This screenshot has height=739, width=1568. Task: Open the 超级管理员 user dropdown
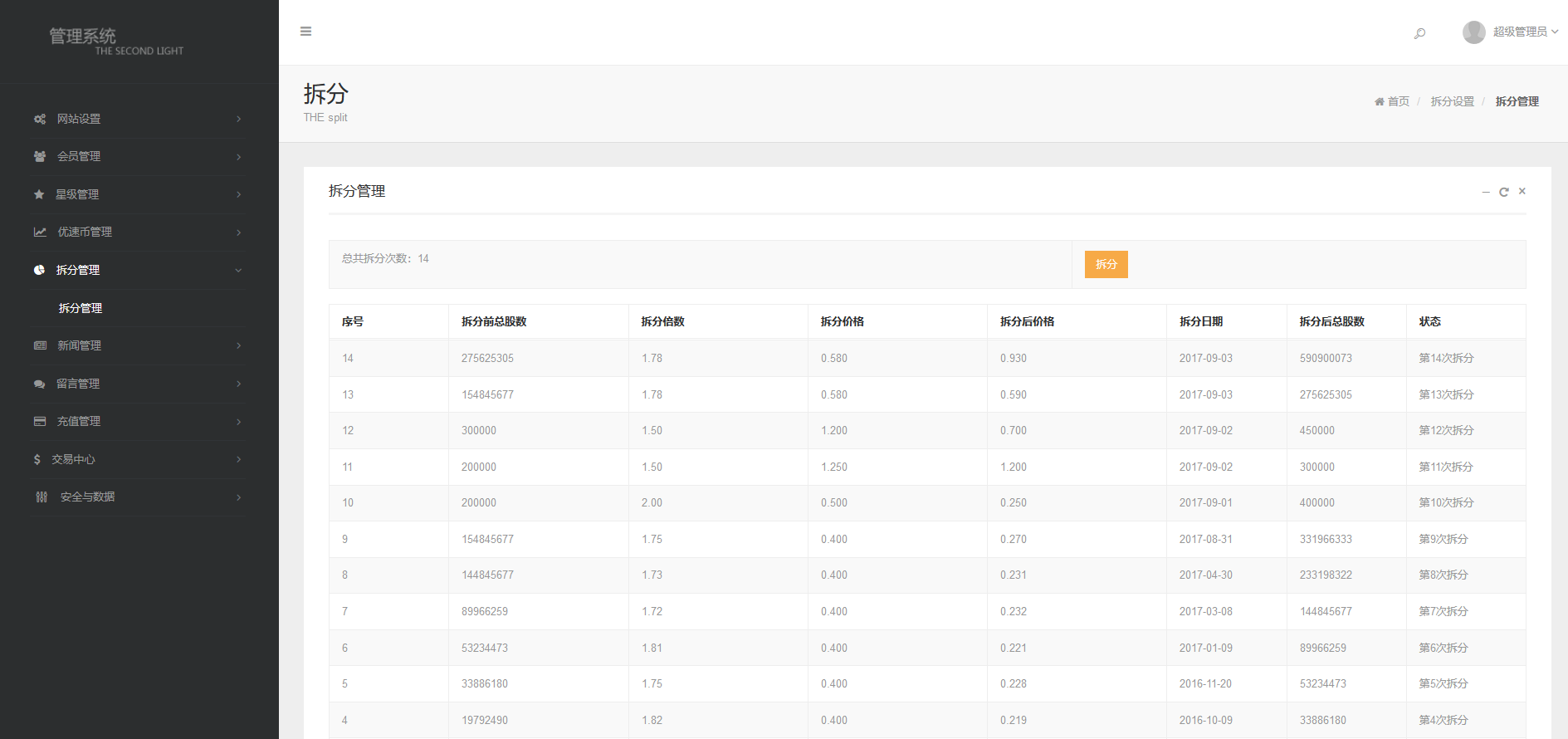pyautogui.click(x=1525, y=32)
